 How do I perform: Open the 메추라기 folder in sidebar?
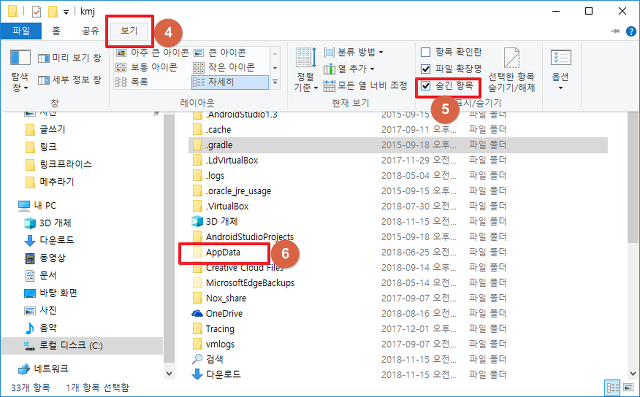click(x=49, y=182)
